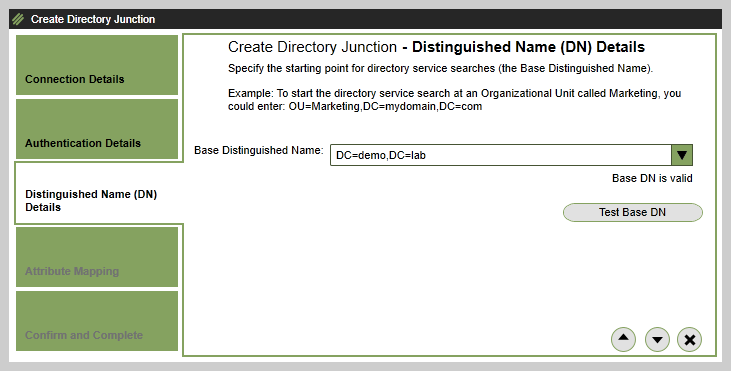The image size is (731, 371).
Task: Select the Distinguished Name (DN) Details step
Action: tap(98, 193)
